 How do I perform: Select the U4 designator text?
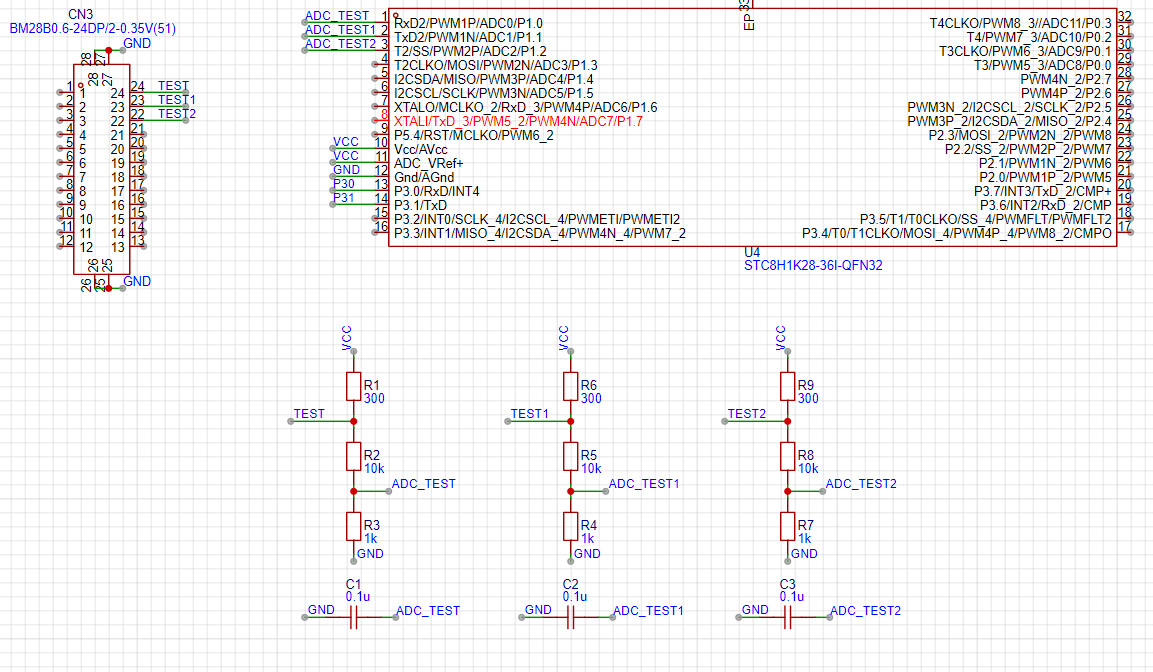point(752,252)
